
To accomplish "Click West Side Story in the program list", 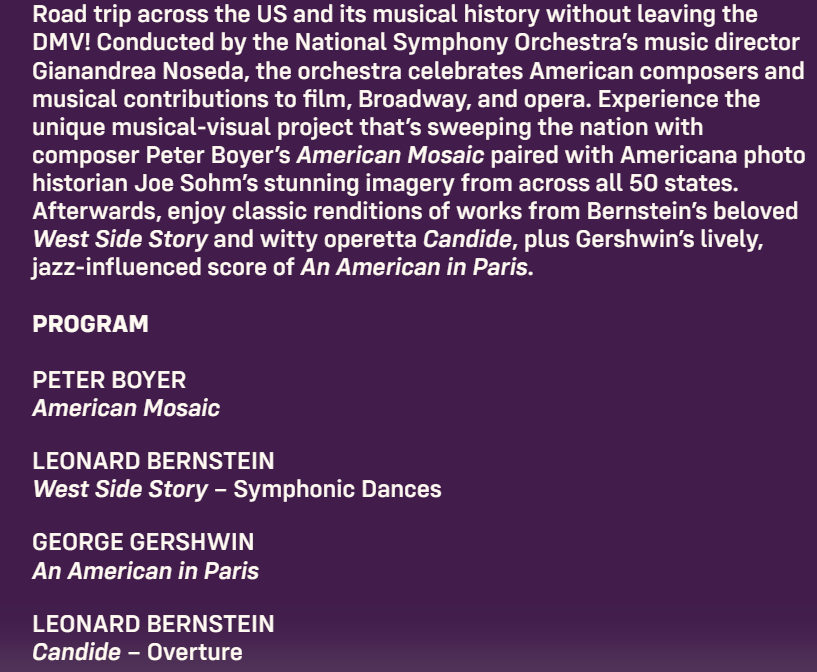I will point(120,489).
